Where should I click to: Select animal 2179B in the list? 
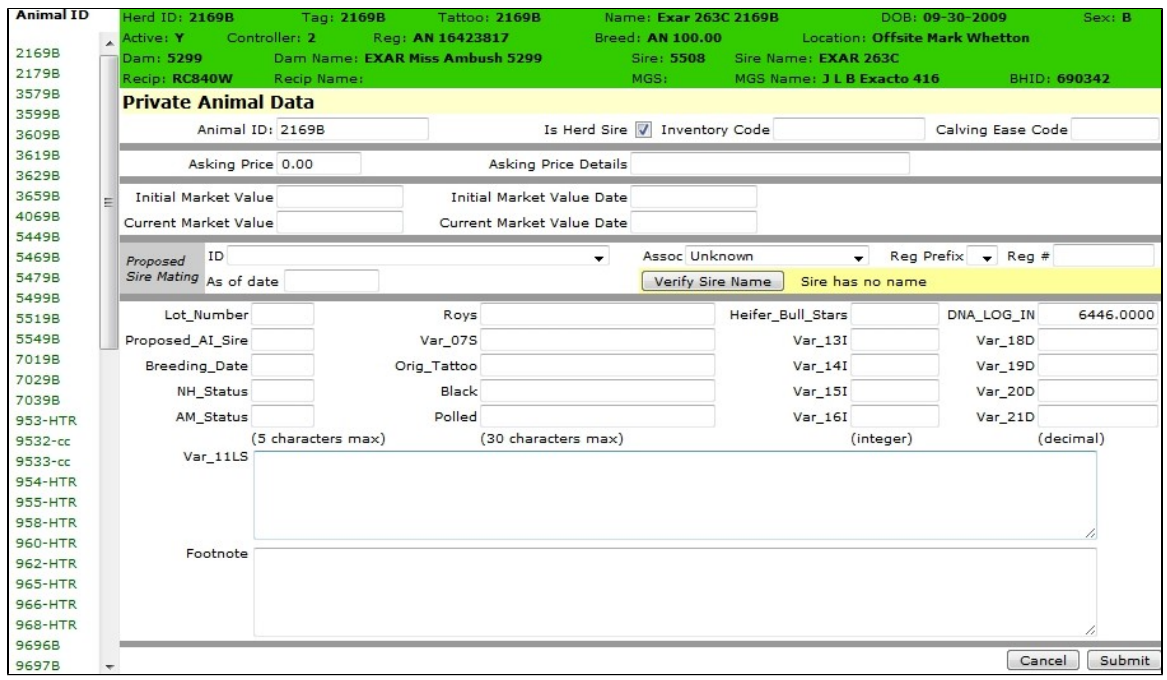point(38,73)
